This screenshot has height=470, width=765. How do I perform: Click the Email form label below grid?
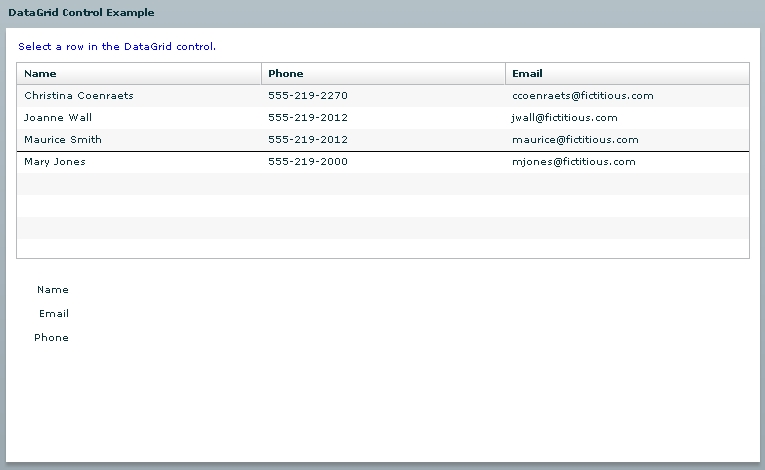(54, 314)
